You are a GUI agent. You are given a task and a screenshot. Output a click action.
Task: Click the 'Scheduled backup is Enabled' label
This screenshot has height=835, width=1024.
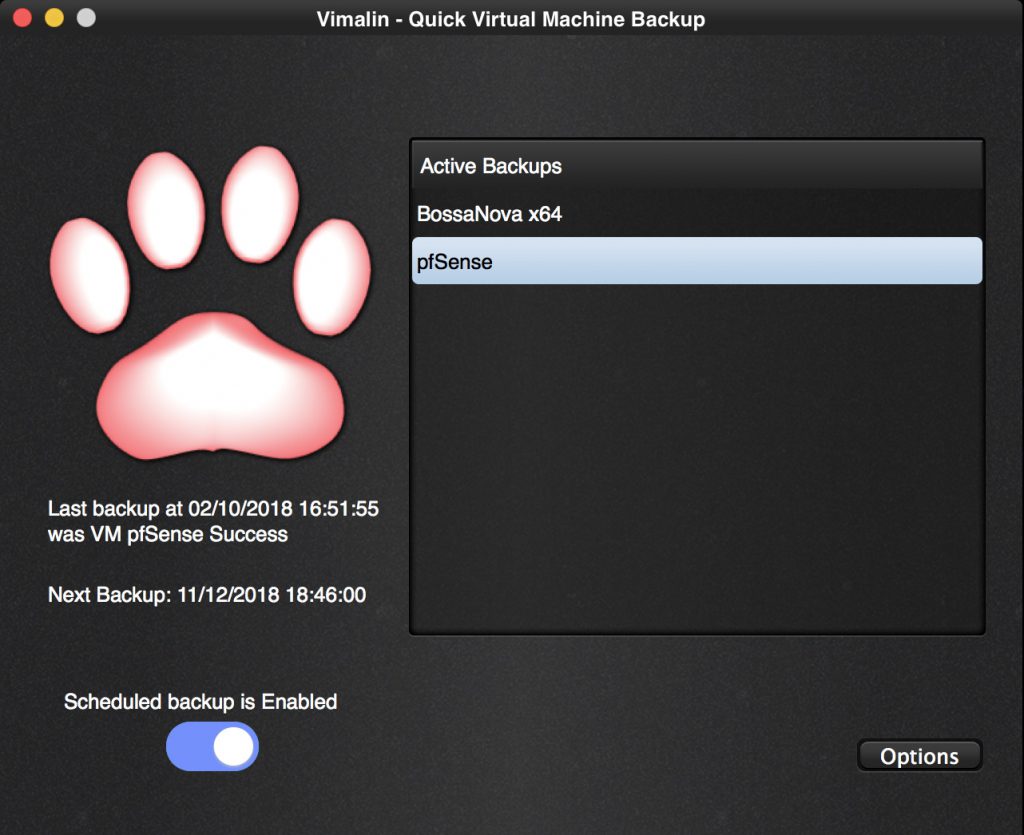pyautogui.click(x=200, y=702)
